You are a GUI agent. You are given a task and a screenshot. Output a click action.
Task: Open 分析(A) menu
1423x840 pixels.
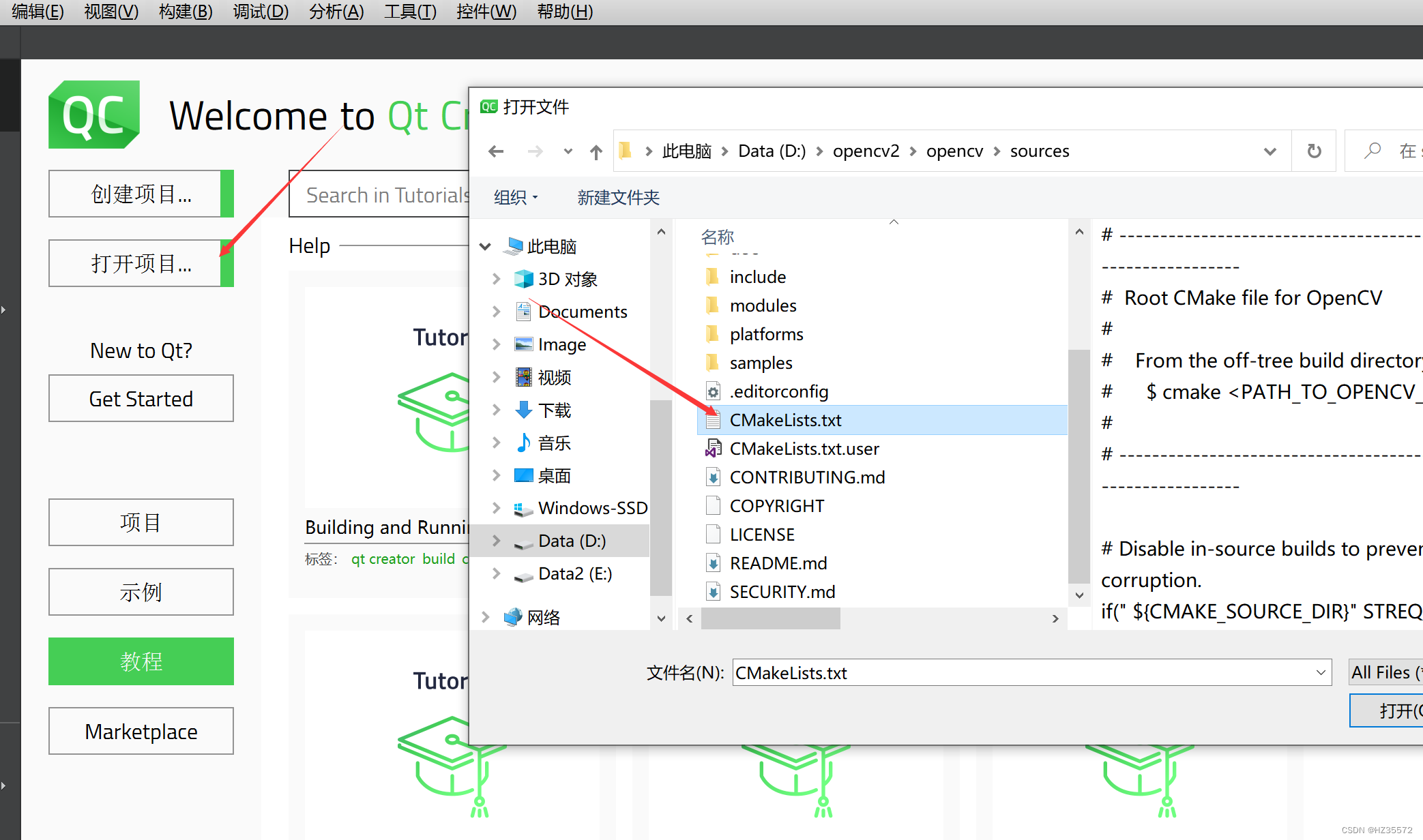[x=336, y=12]
